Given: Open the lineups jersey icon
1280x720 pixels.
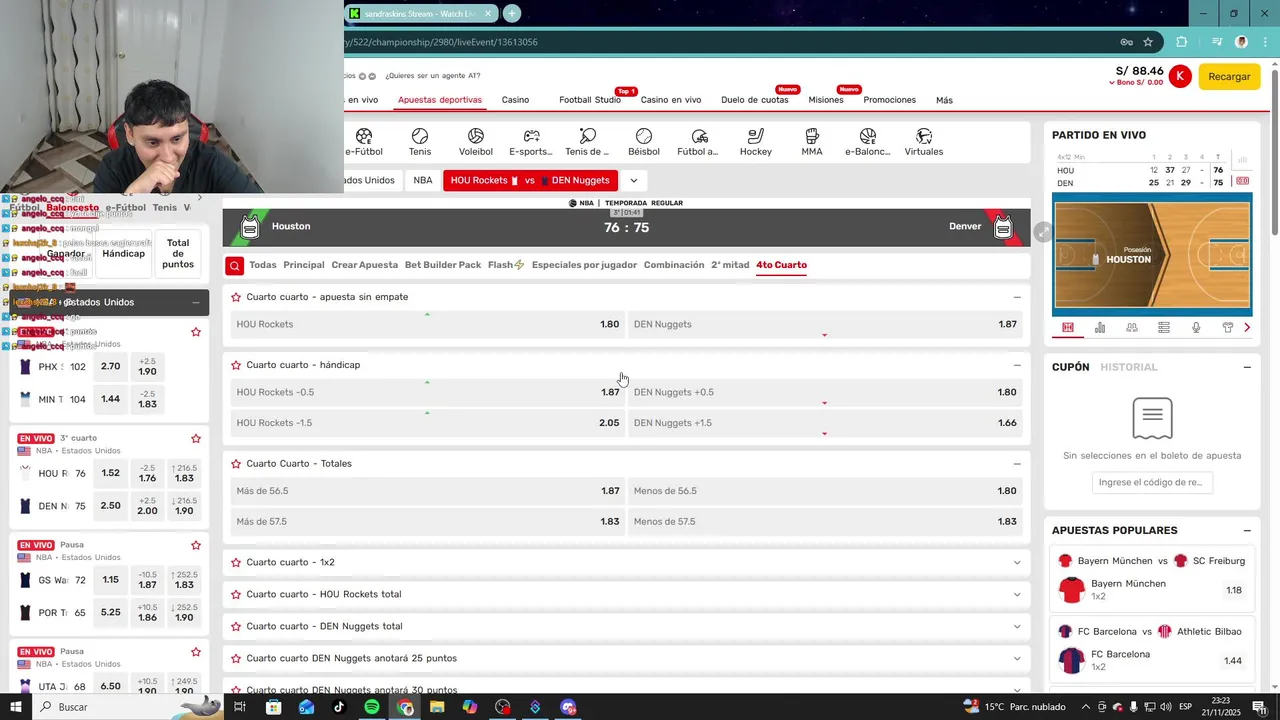Looking at the screenshot, I should tap(1228, 327).
